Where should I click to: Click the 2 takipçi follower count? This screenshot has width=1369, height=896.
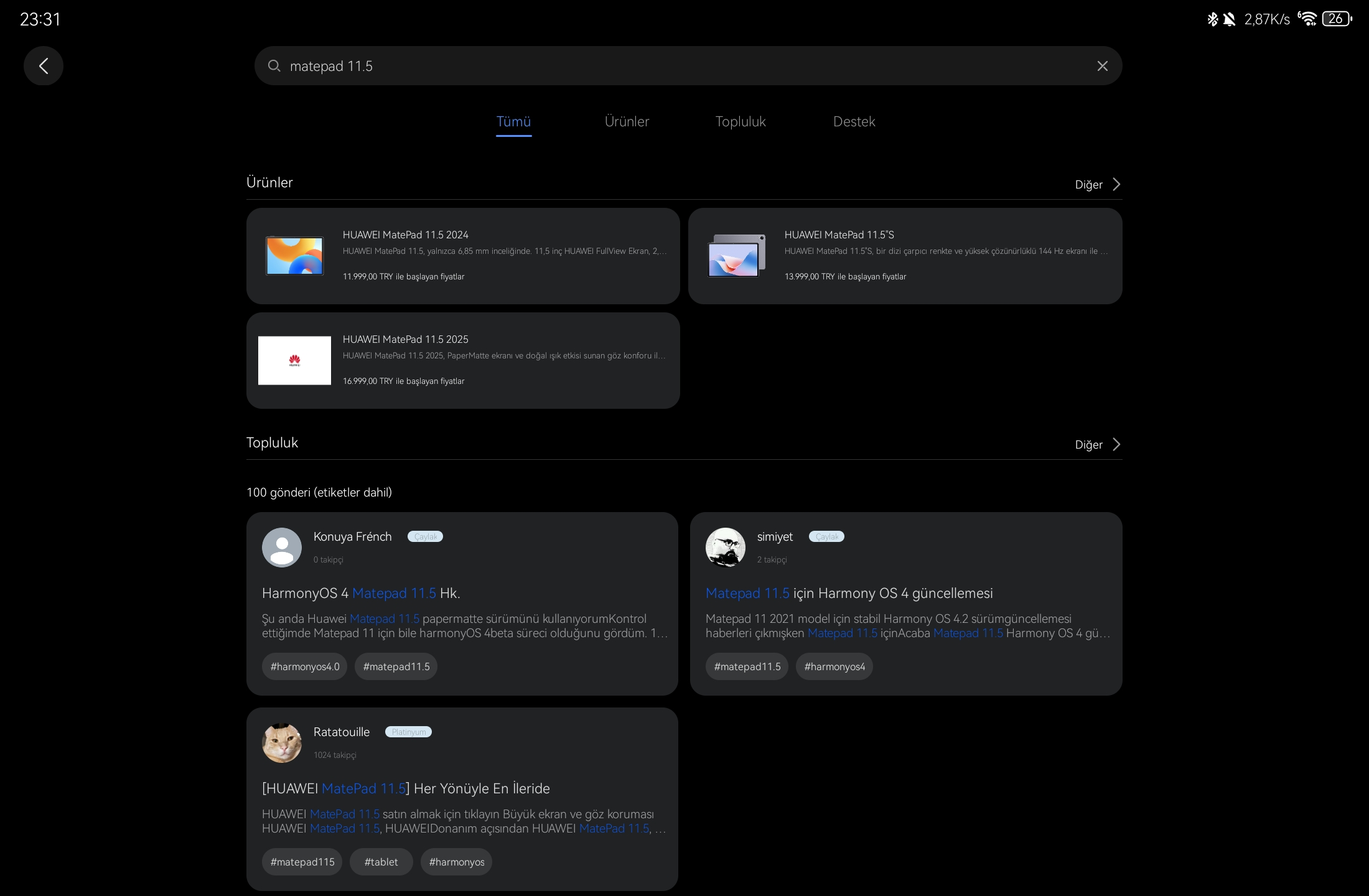coord(772,559)
